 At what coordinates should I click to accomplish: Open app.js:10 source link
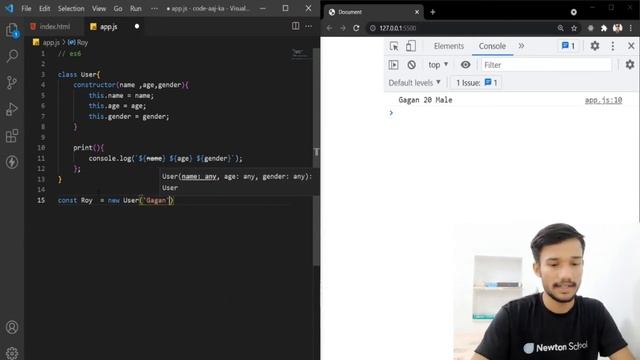click(x=603, y=100)
